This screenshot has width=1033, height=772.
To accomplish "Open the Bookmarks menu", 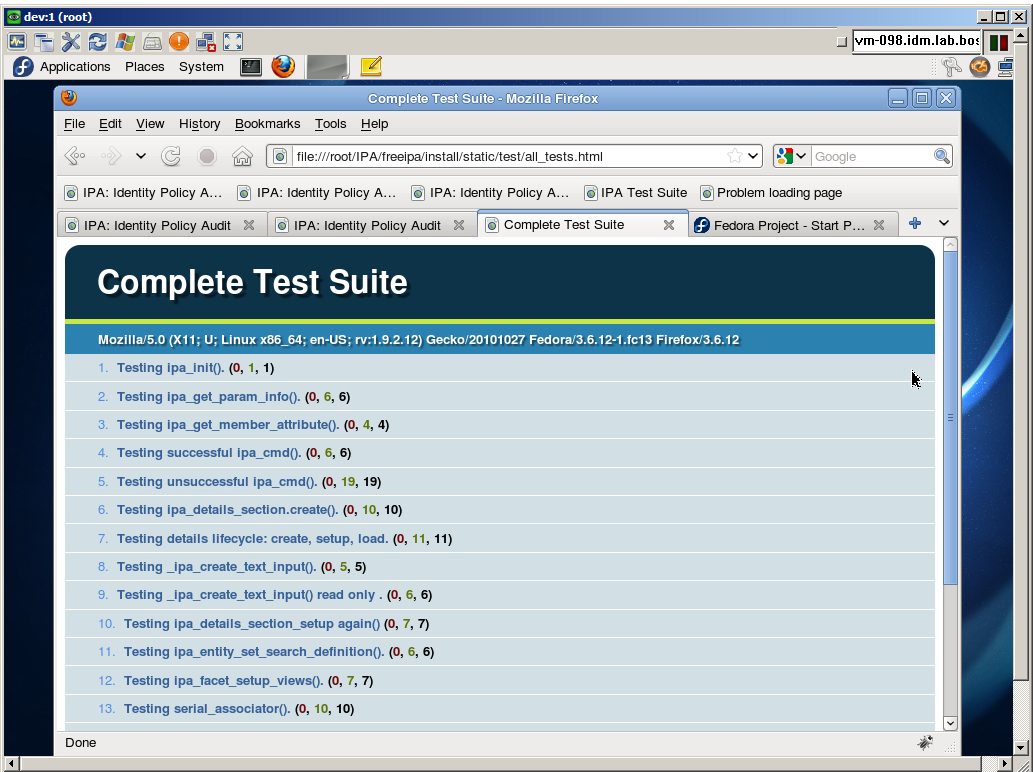I will coord(267,124).
